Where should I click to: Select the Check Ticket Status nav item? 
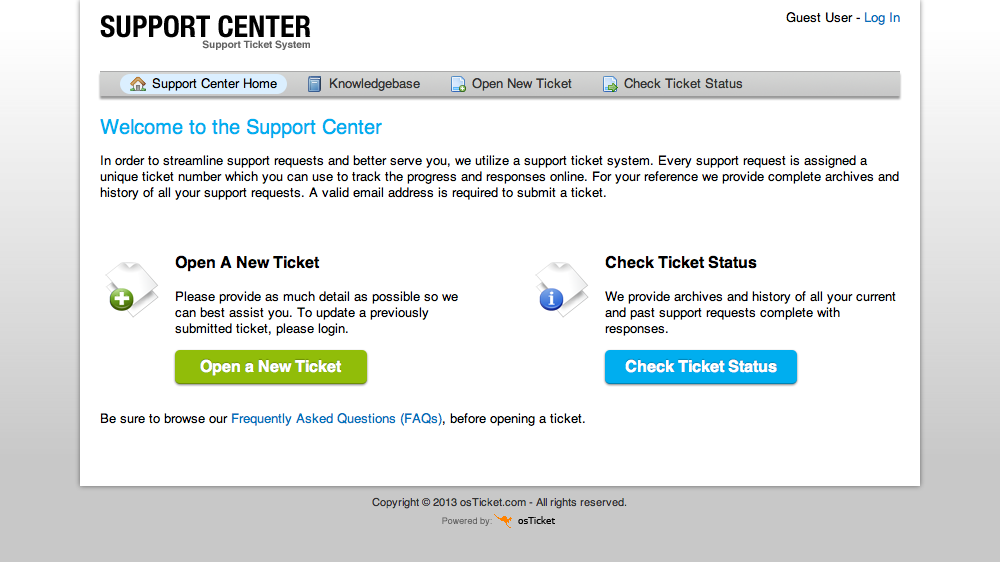673,84
